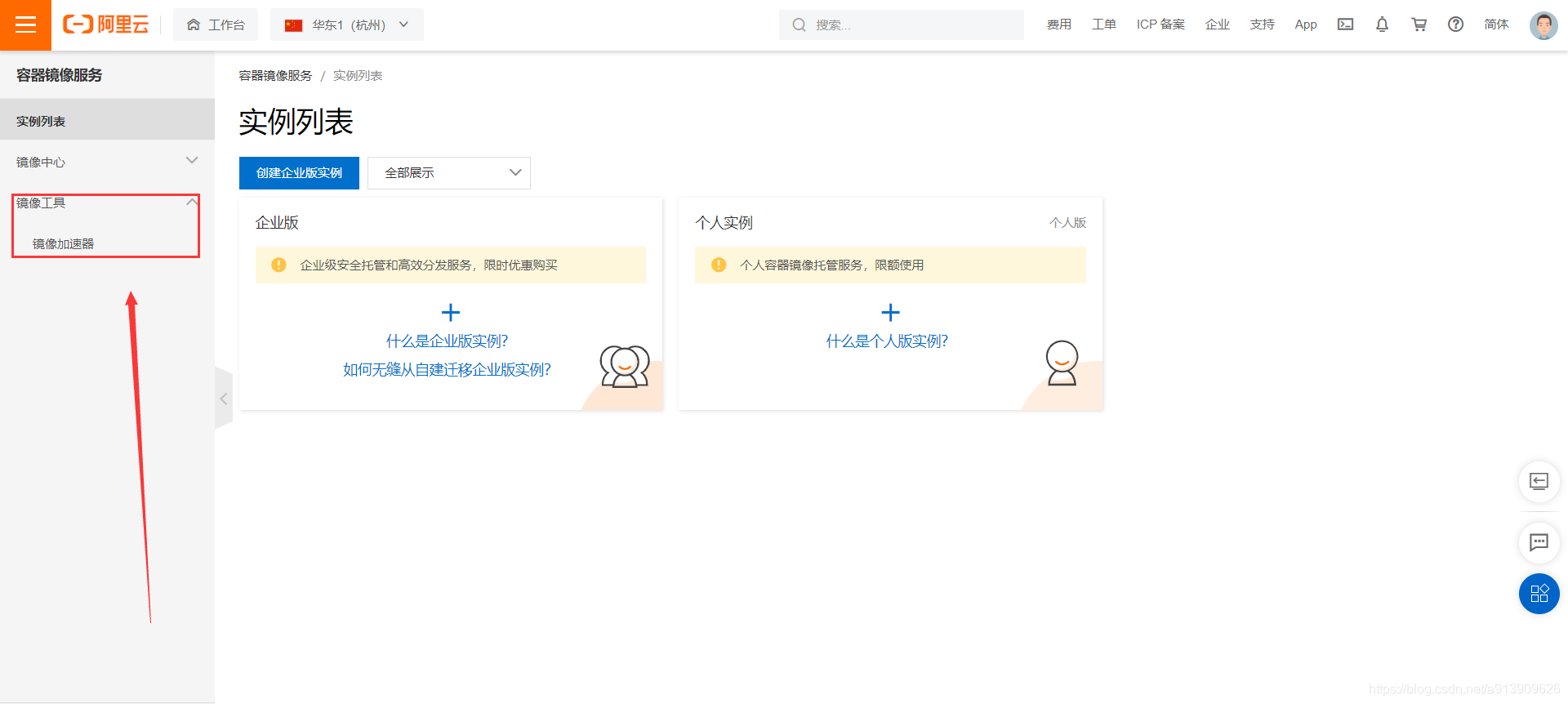Open the help question mark icon
Viewport: 1568px width, 704px height.
click(1455, 25)
